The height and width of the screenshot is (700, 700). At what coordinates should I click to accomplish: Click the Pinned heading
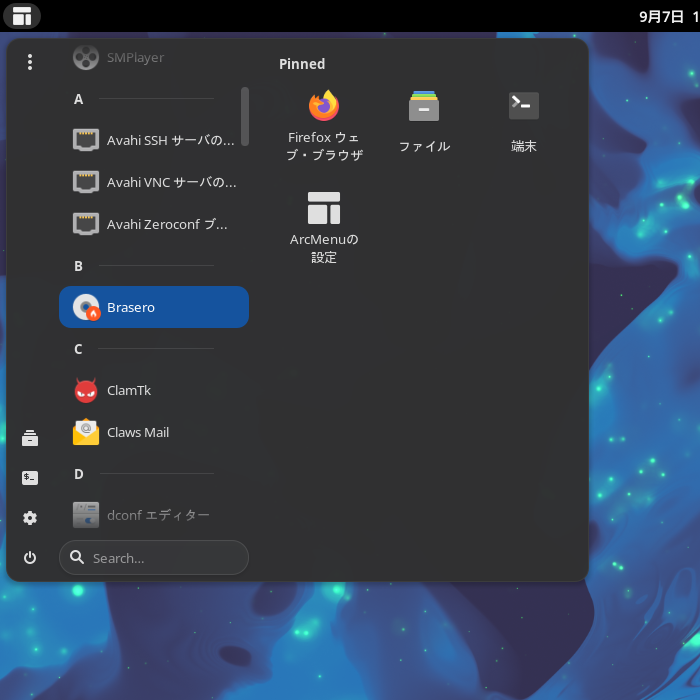302,64
